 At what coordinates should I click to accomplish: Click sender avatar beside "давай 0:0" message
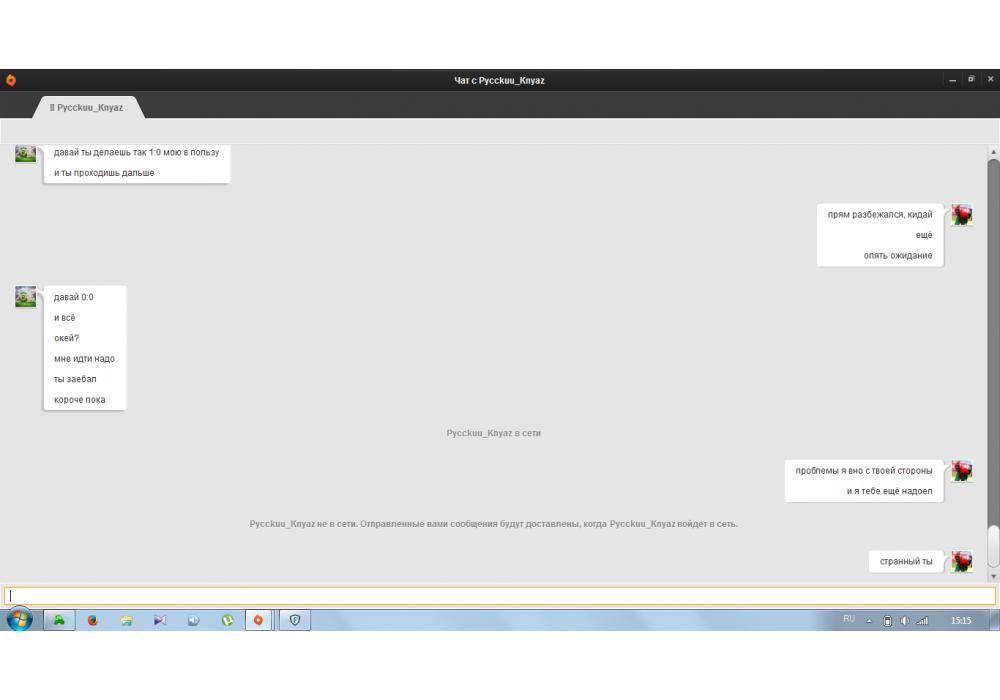tap(26, 297)
